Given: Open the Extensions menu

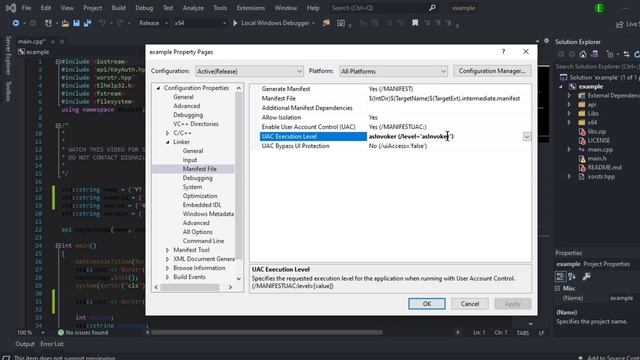Looking at the screenshot, I should [251, 8].
